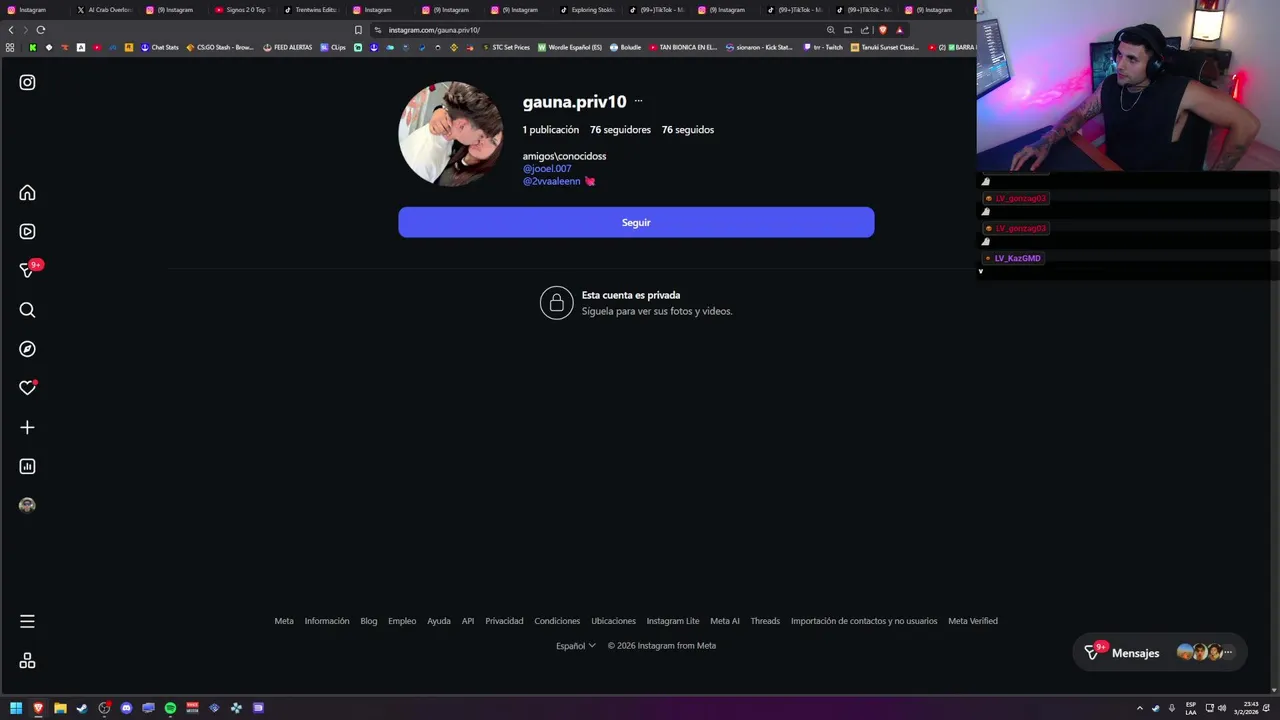This screenshot has width=1280, height=720.
Task: Switch to the Signos 2.0 Top tab
Action: click(242, 10)
